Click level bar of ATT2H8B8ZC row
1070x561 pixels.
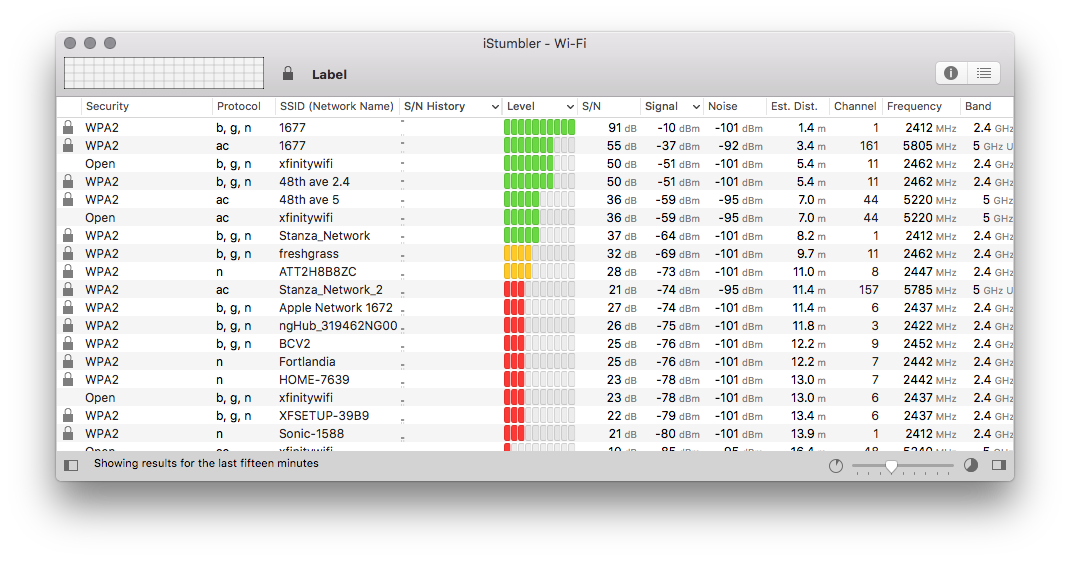pos(539,272)
